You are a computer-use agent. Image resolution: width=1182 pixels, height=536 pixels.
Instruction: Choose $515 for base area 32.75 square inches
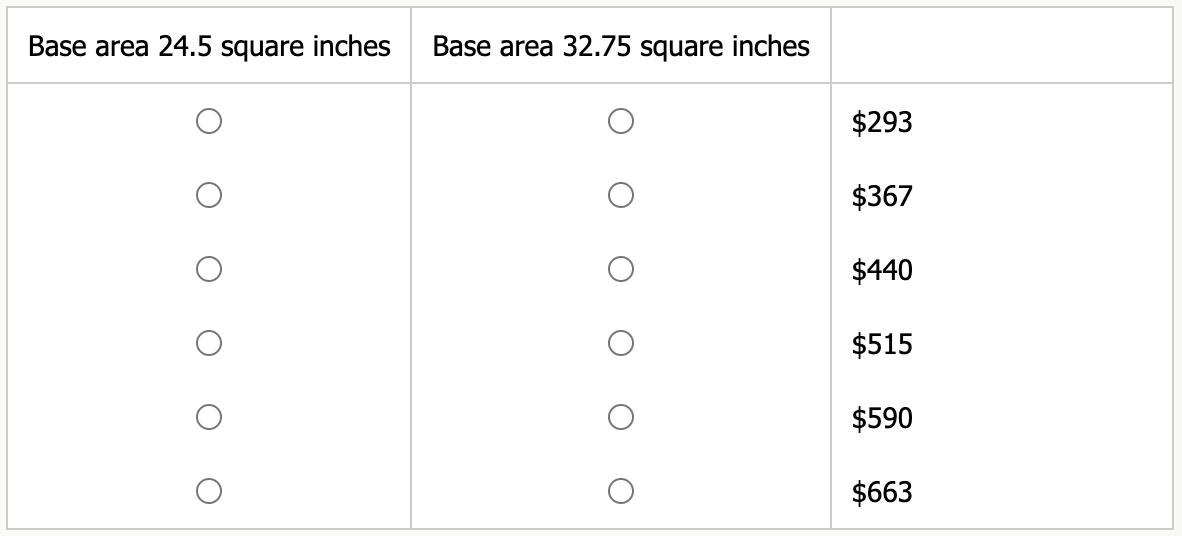620,343
